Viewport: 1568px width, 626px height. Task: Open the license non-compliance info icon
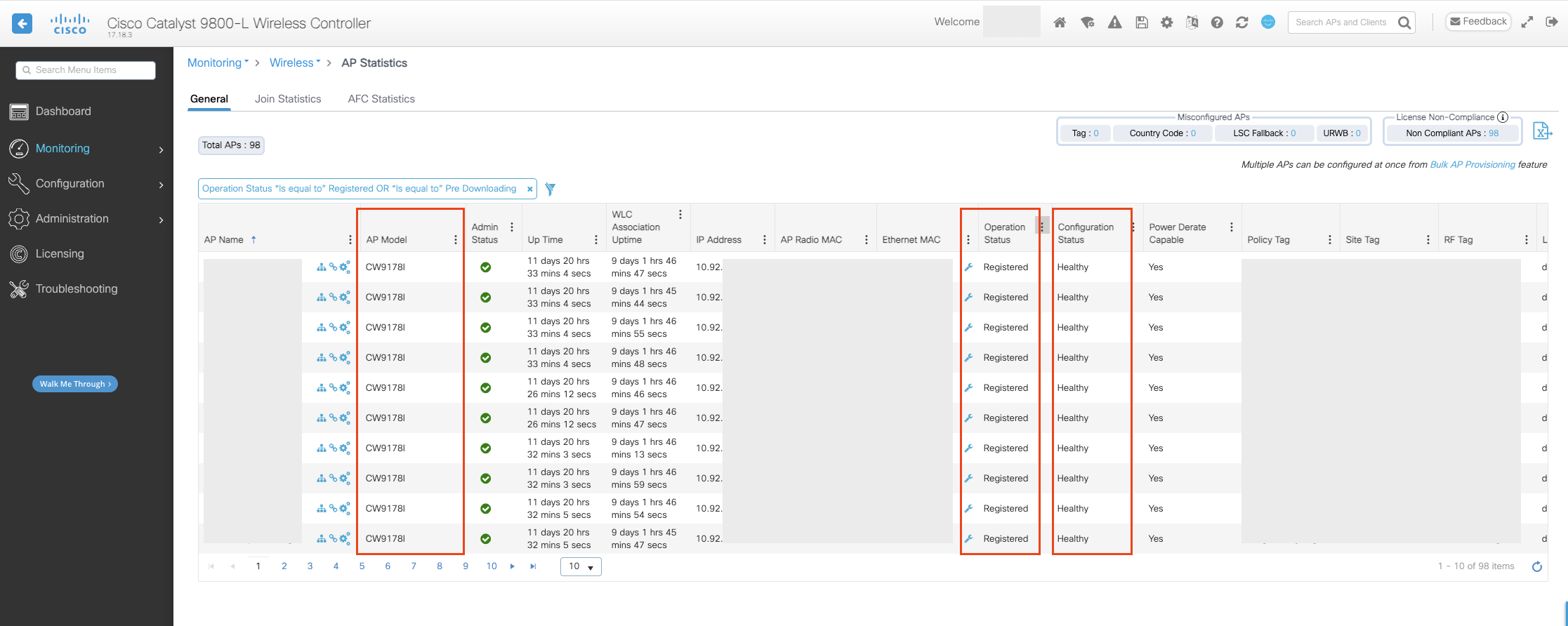[x=1503, y=117]
